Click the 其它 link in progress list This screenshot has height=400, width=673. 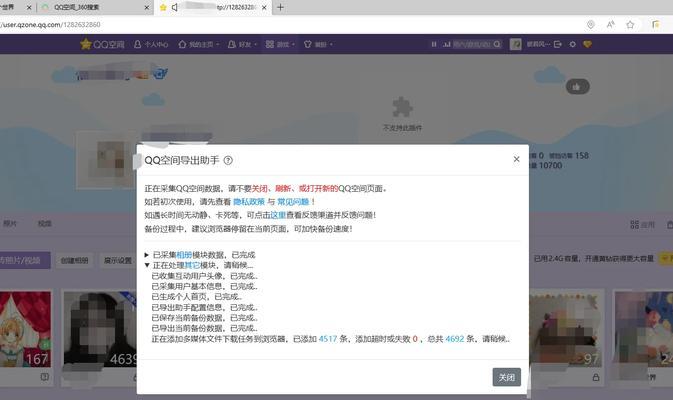(x=192, y=265)
